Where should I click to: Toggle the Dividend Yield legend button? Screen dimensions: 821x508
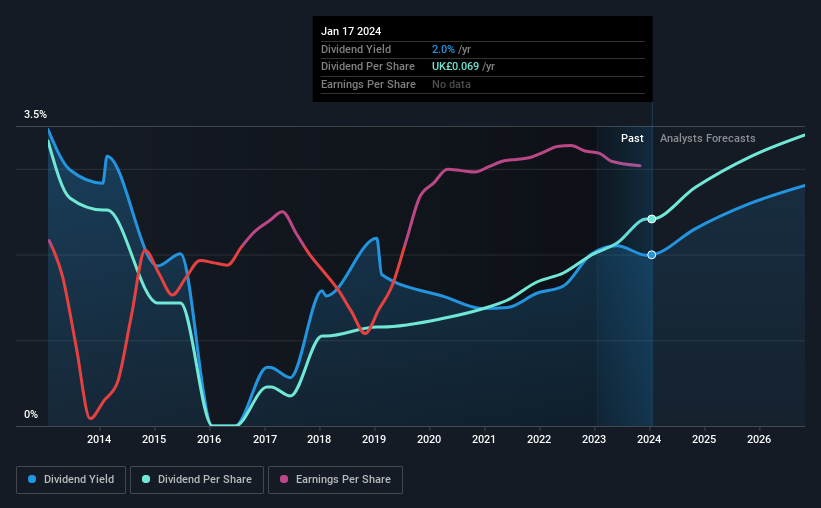click(x=71, y=480)
